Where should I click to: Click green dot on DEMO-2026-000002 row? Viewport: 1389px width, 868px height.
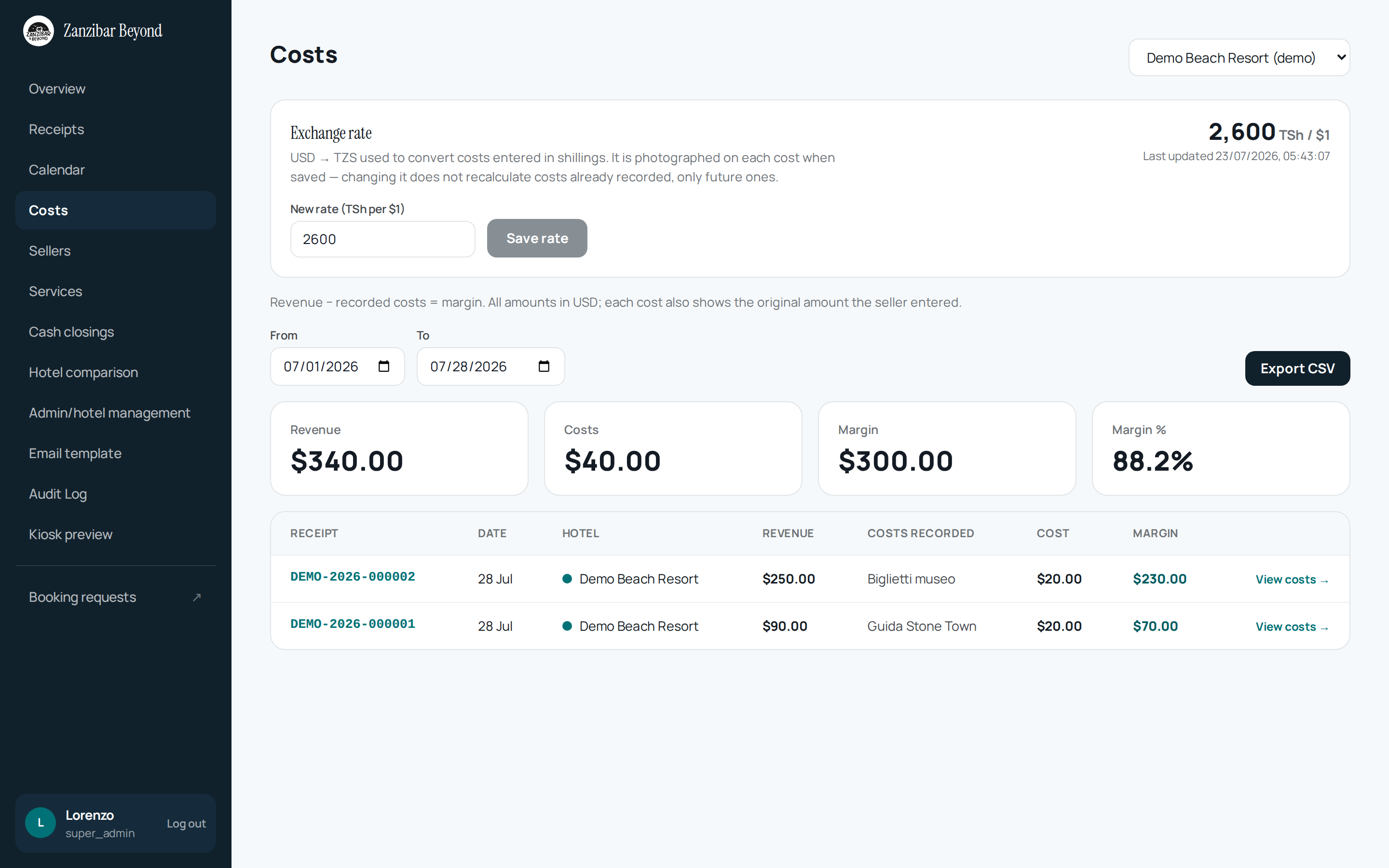tap(567, 579)
